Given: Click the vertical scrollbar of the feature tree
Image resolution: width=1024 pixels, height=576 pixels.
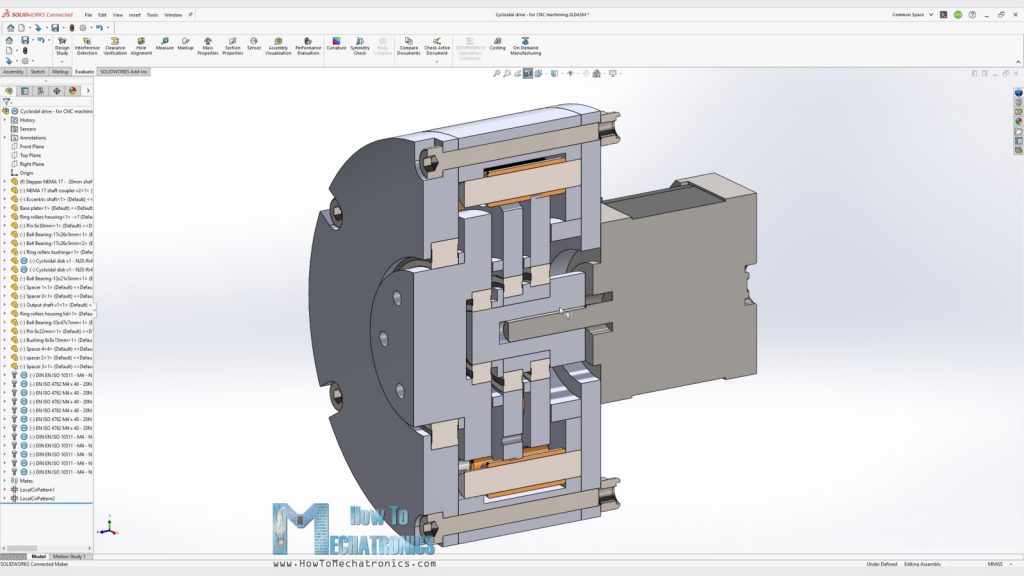Looking at the screenshot, I should coord(91,300).
